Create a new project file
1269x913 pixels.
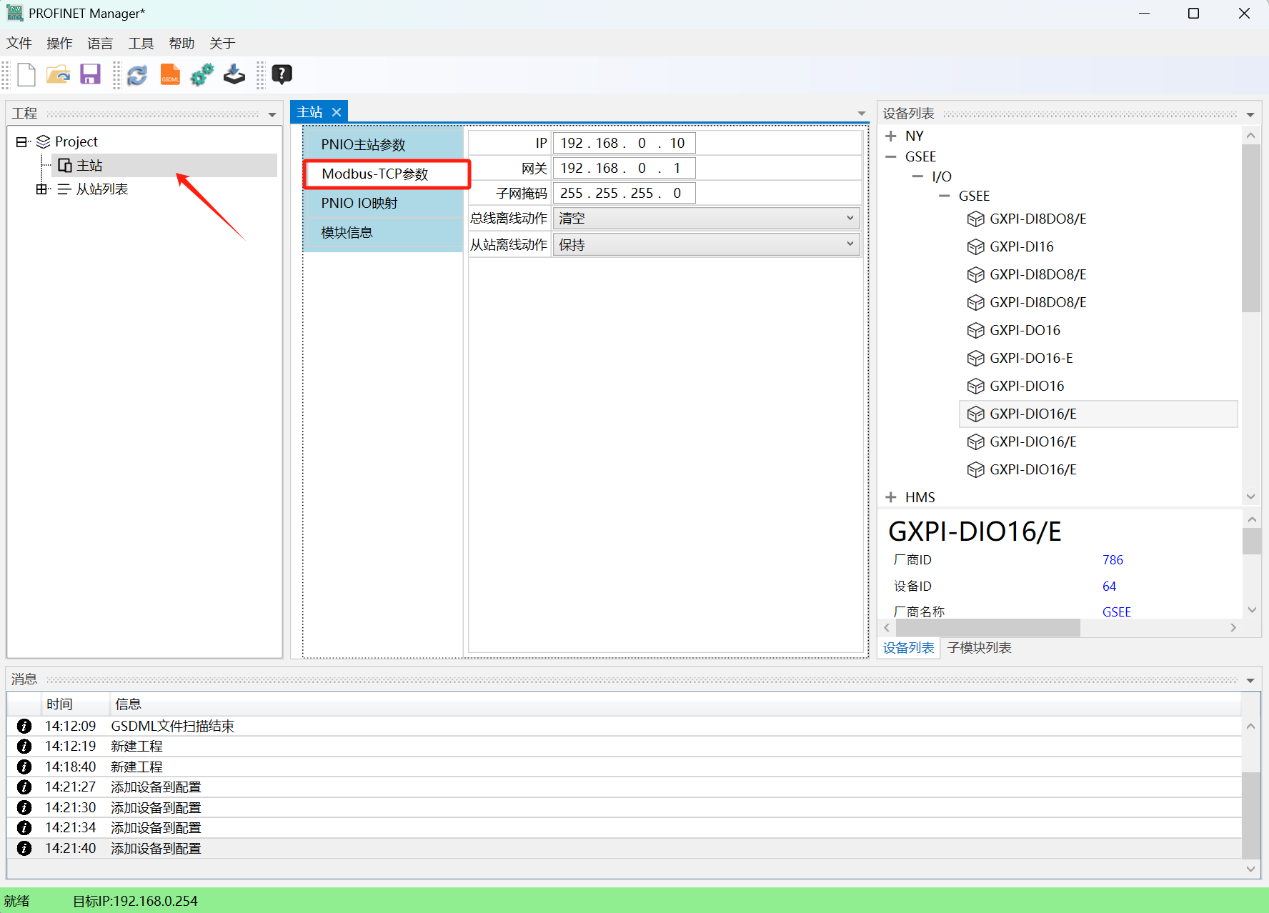point(25,74)
